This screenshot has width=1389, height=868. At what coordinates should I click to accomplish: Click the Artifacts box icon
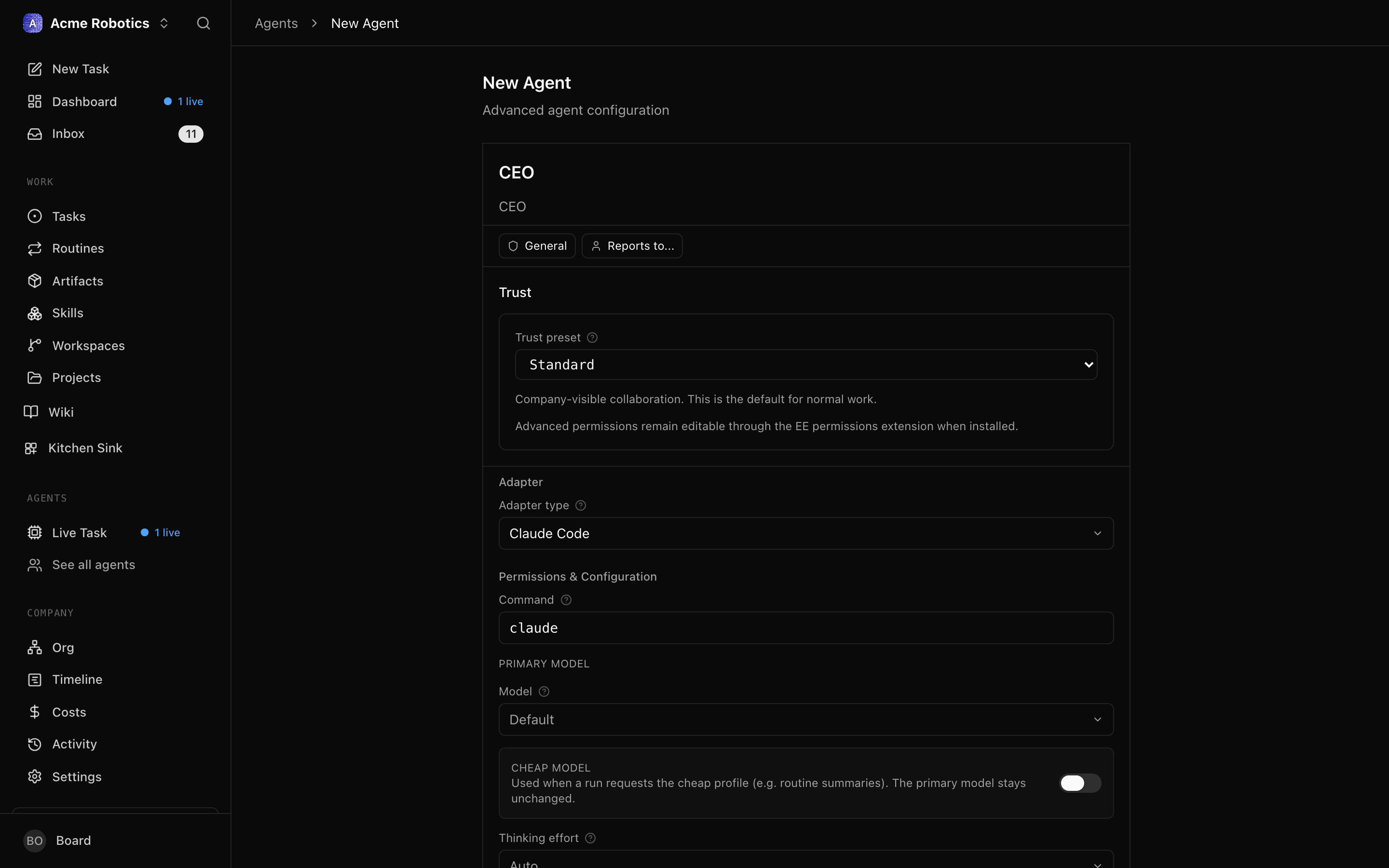(x=34, y=281)
